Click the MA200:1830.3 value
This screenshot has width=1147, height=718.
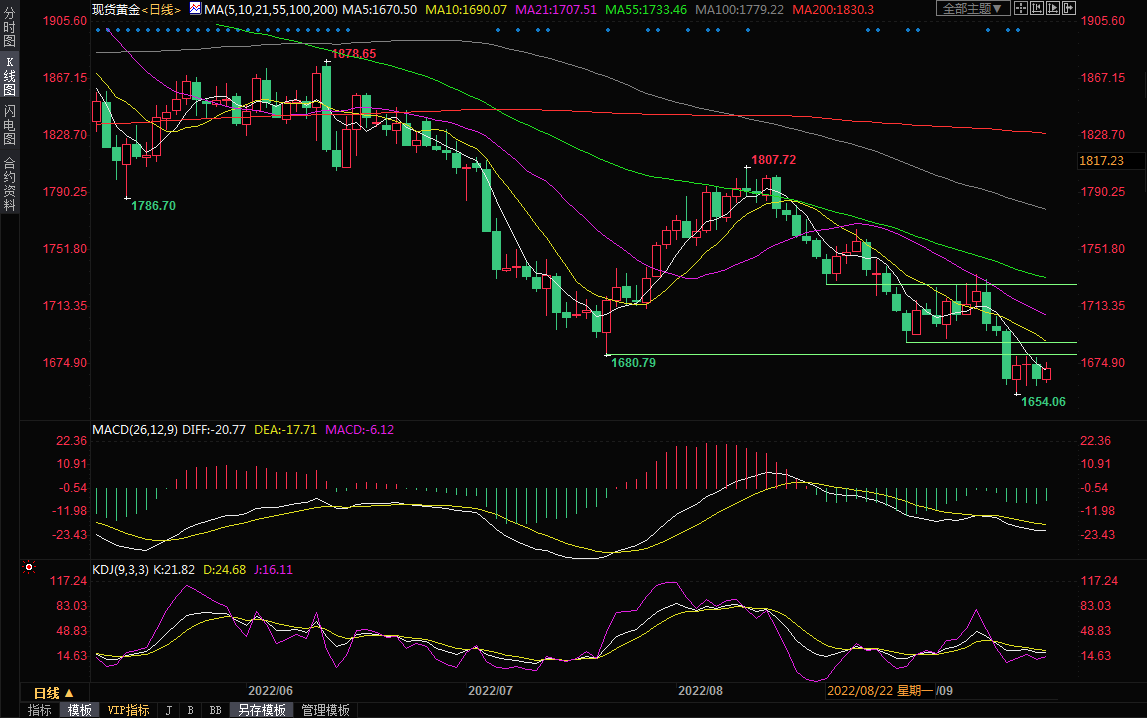click(x=833, y=10)
